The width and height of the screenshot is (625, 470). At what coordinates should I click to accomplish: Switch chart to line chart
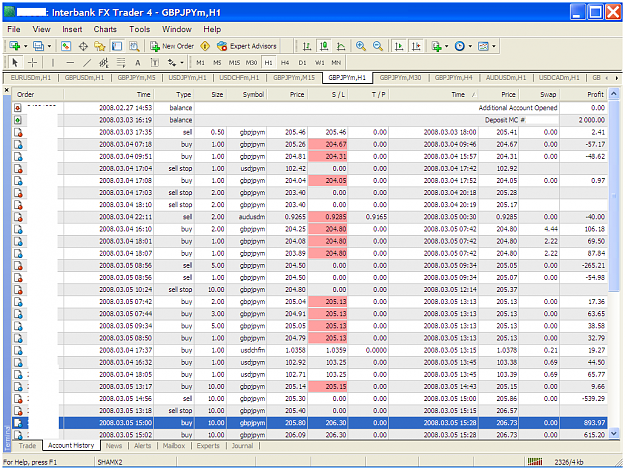[x=341, y=46]
